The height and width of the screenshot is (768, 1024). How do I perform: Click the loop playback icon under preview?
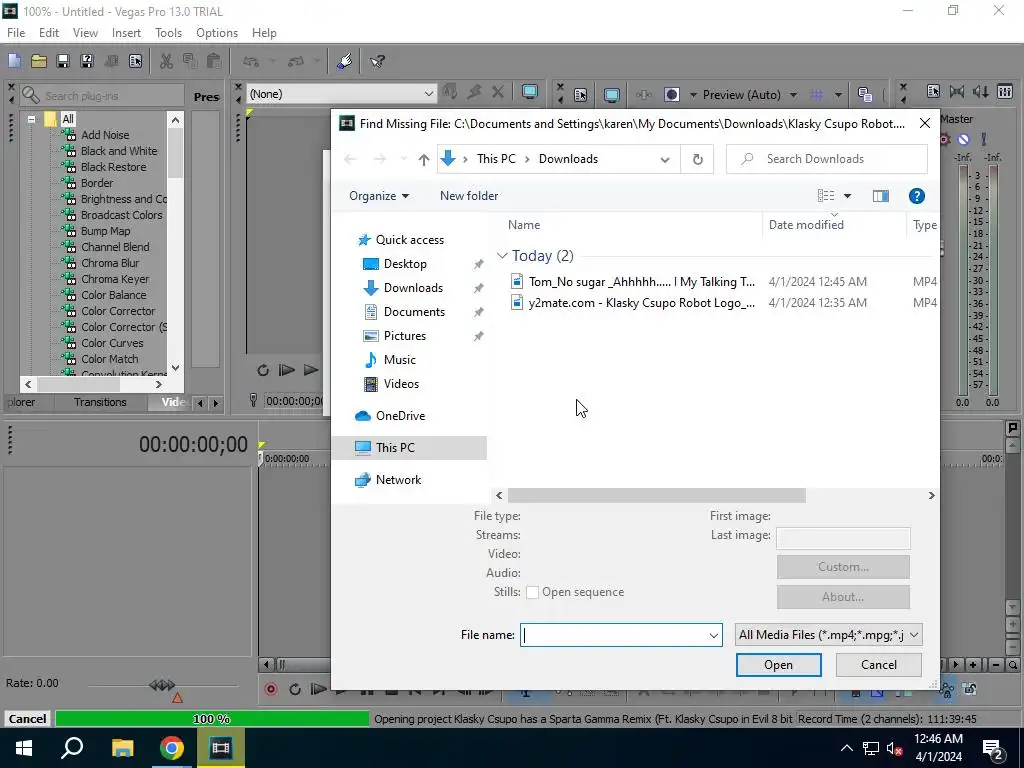[263, 370]
